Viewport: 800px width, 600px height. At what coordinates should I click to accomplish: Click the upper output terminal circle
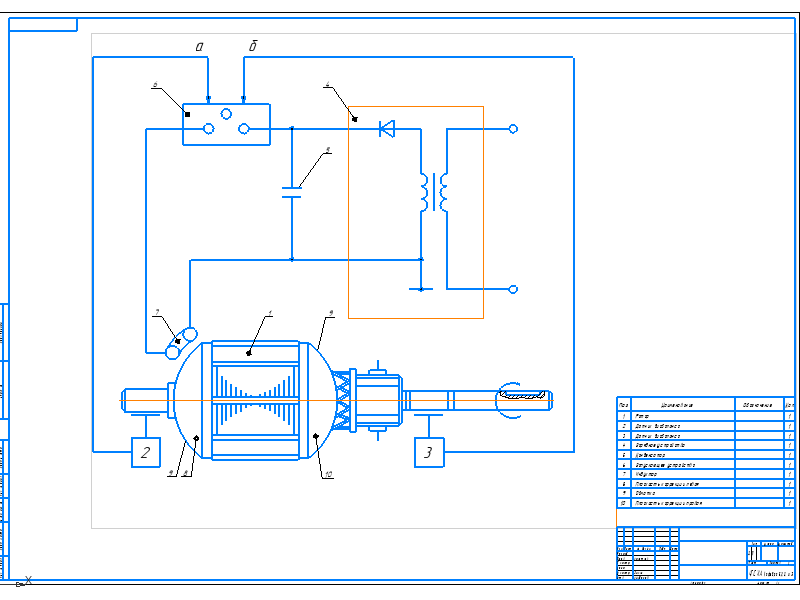pyautogui.click(x=513, y=128)
